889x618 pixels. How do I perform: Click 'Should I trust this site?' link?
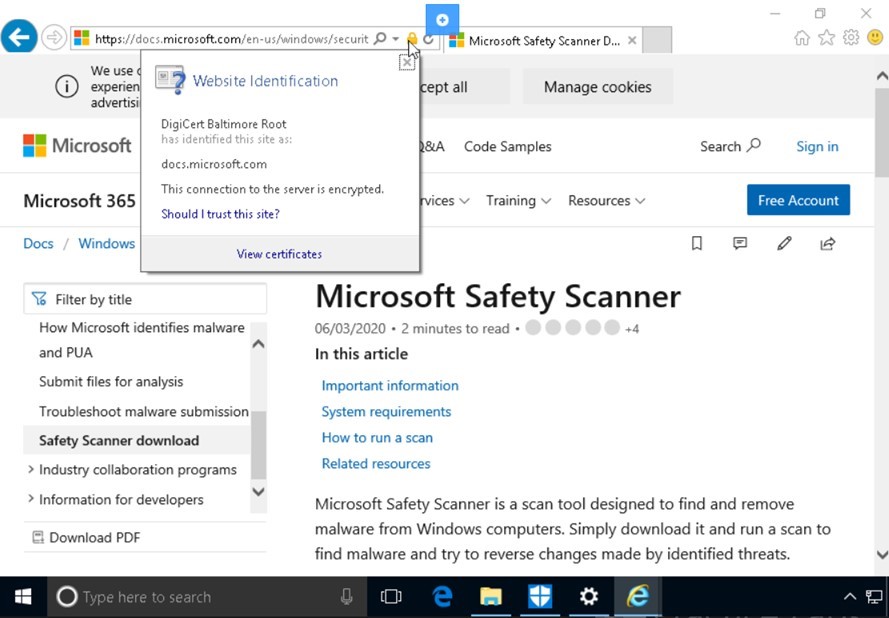coord(220,214)
